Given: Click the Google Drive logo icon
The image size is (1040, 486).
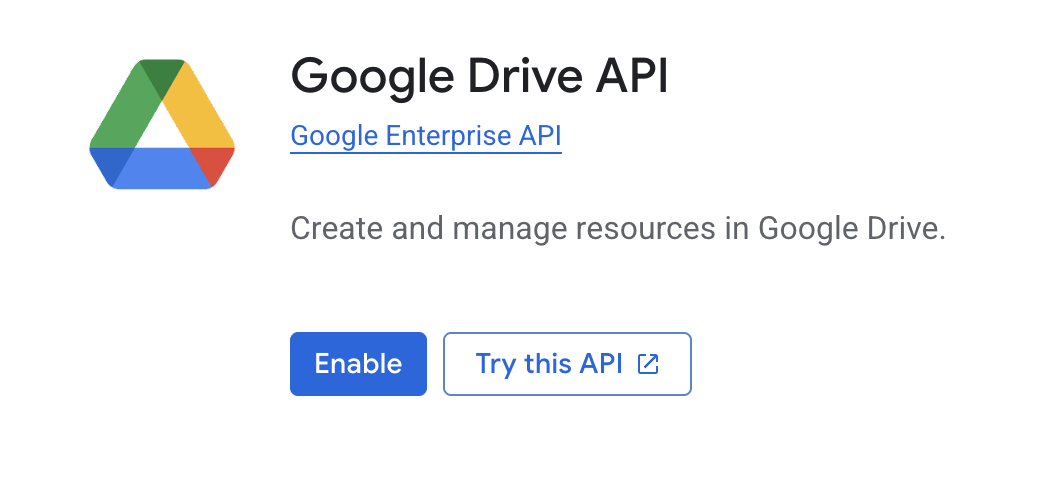Looking at the screenshot, I should 162,124.
